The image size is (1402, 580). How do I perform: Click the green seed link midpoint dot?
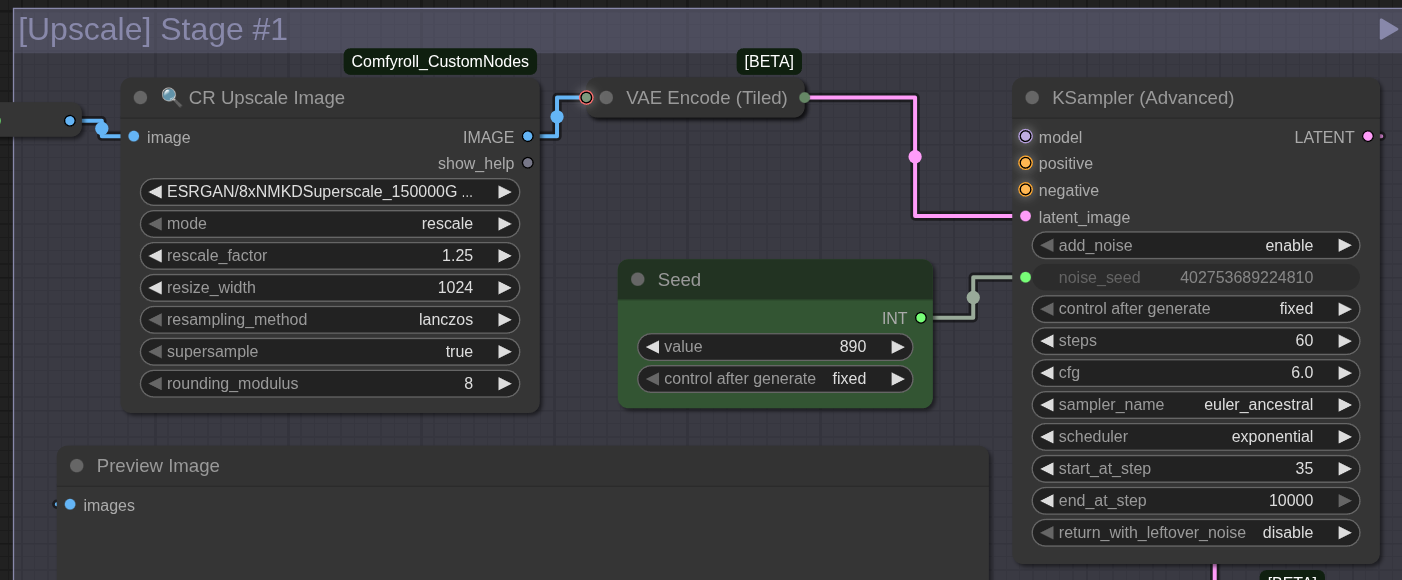973,297
